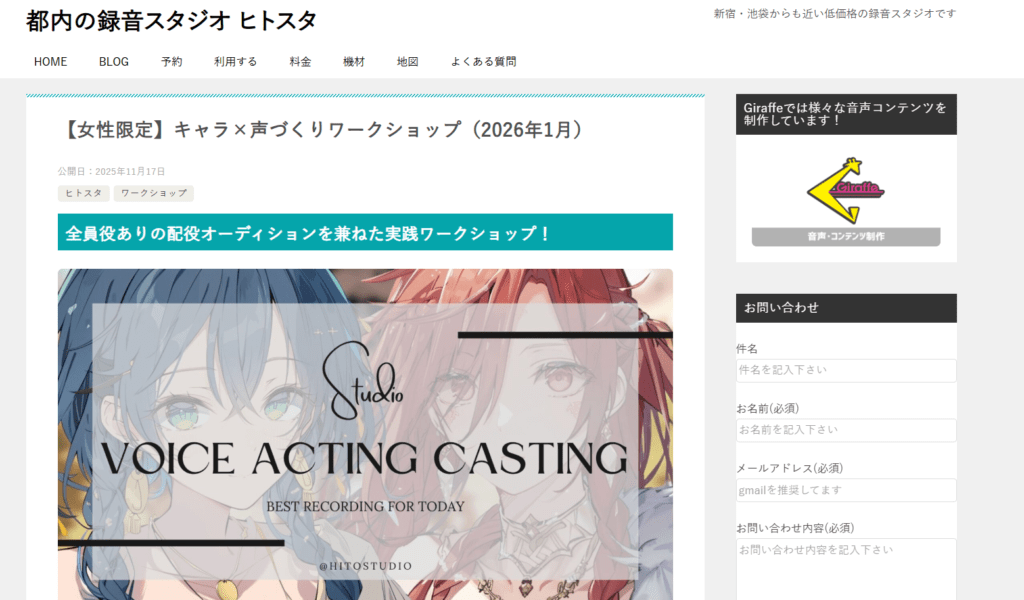Open the 利用する menu item
The width and height of the screenshot is (1024, 600).
click(235, 61)
